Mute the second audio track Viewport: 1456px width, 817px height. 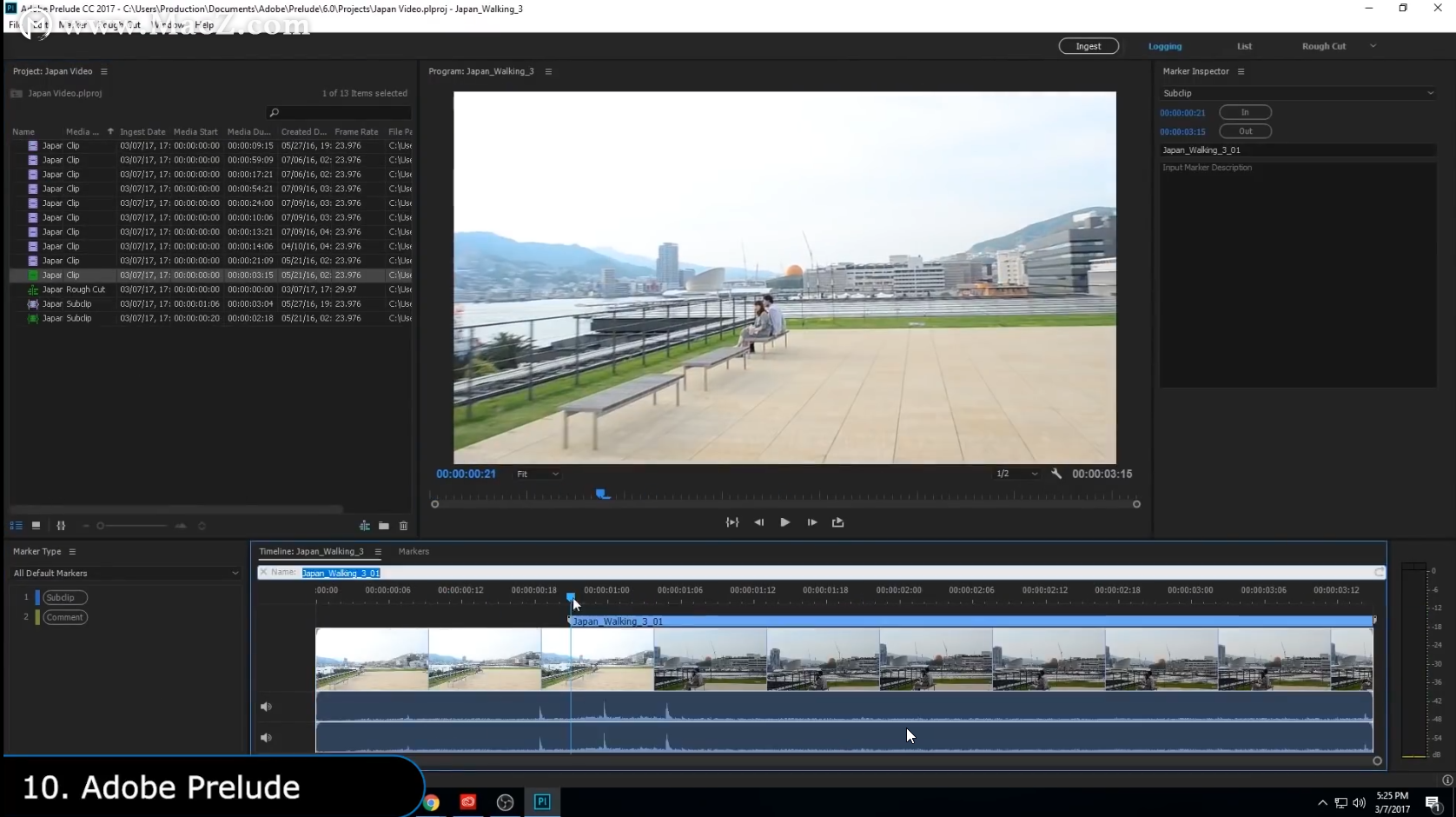(x=266, y=738)
